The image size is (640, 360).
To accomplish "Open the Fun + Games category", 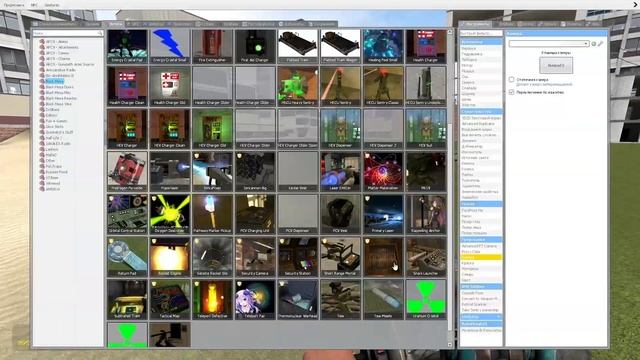I will [x=56, y=121].
